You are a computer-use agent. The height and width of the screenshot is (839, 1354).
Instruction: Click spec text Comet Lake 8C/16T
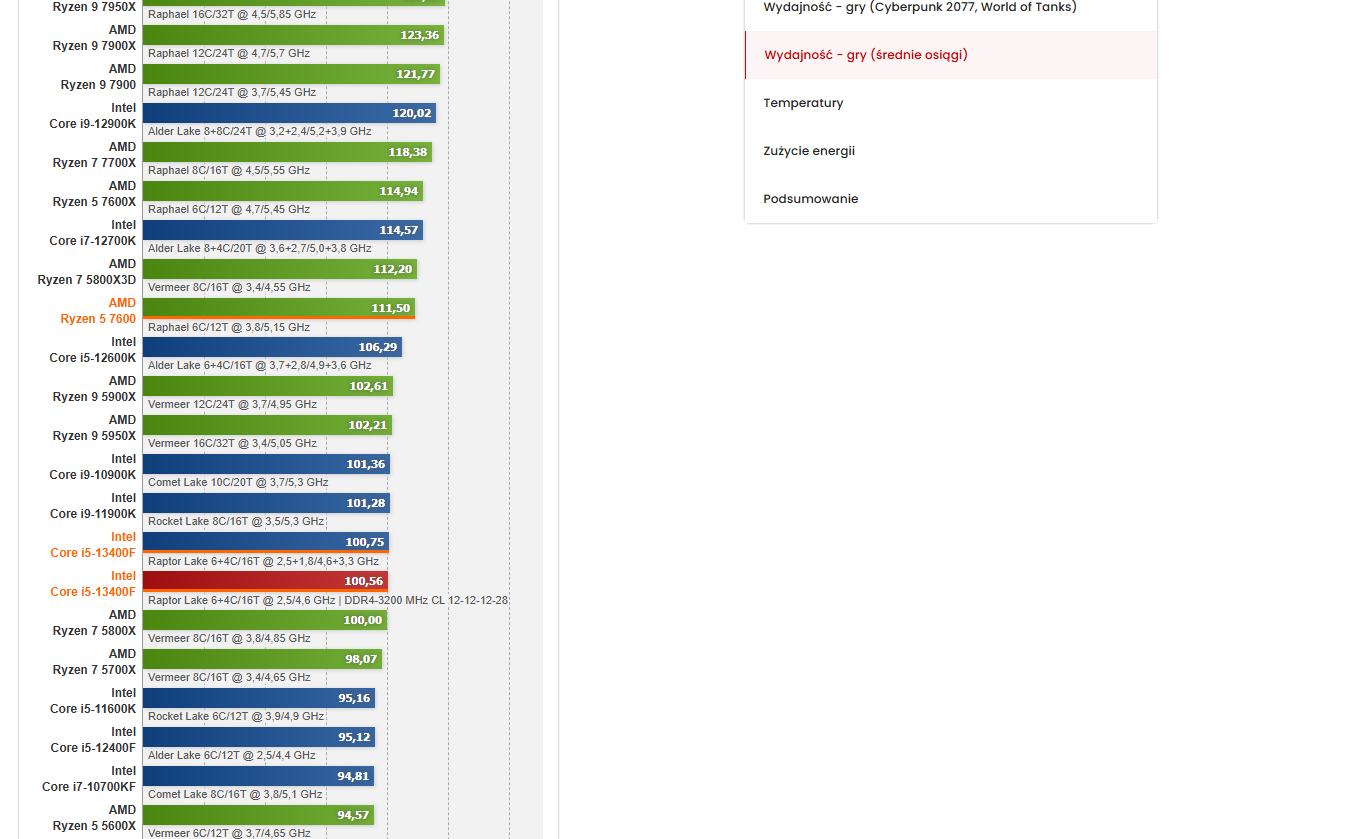235,794
